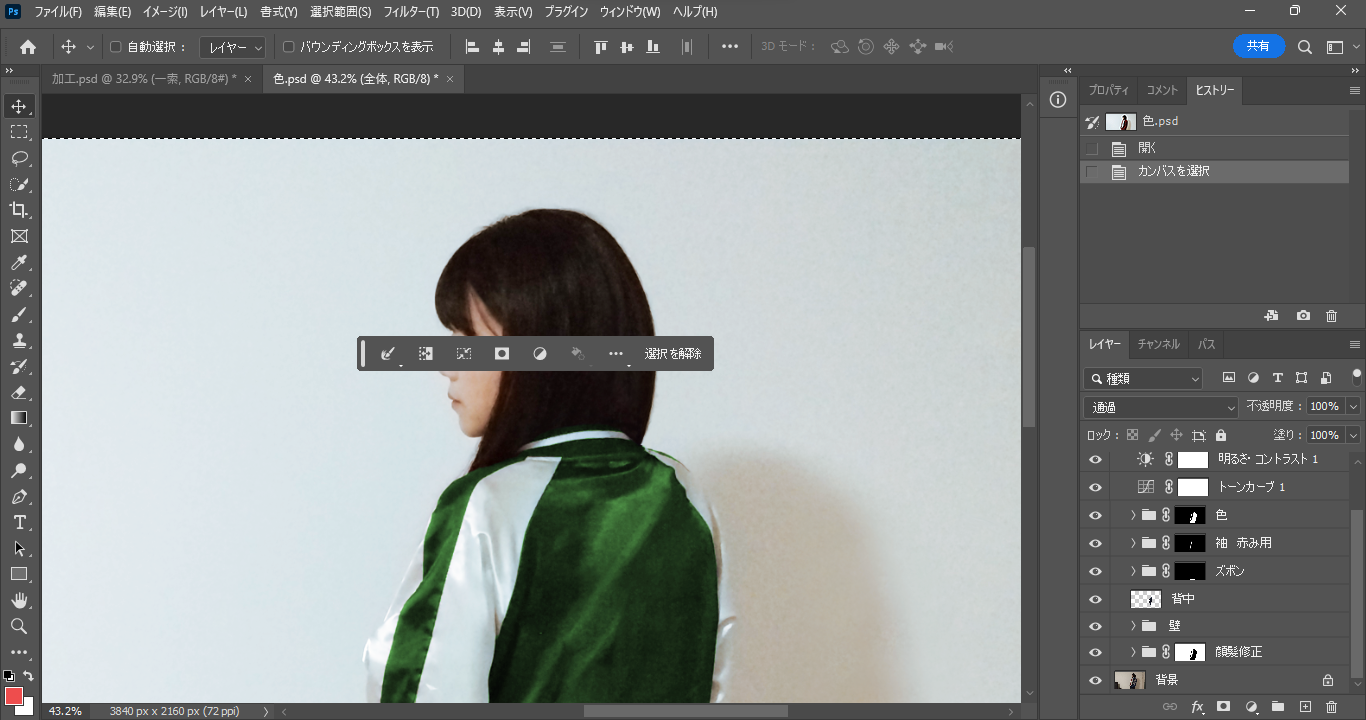Expand the 色 layer group

tap(1133, 515)
